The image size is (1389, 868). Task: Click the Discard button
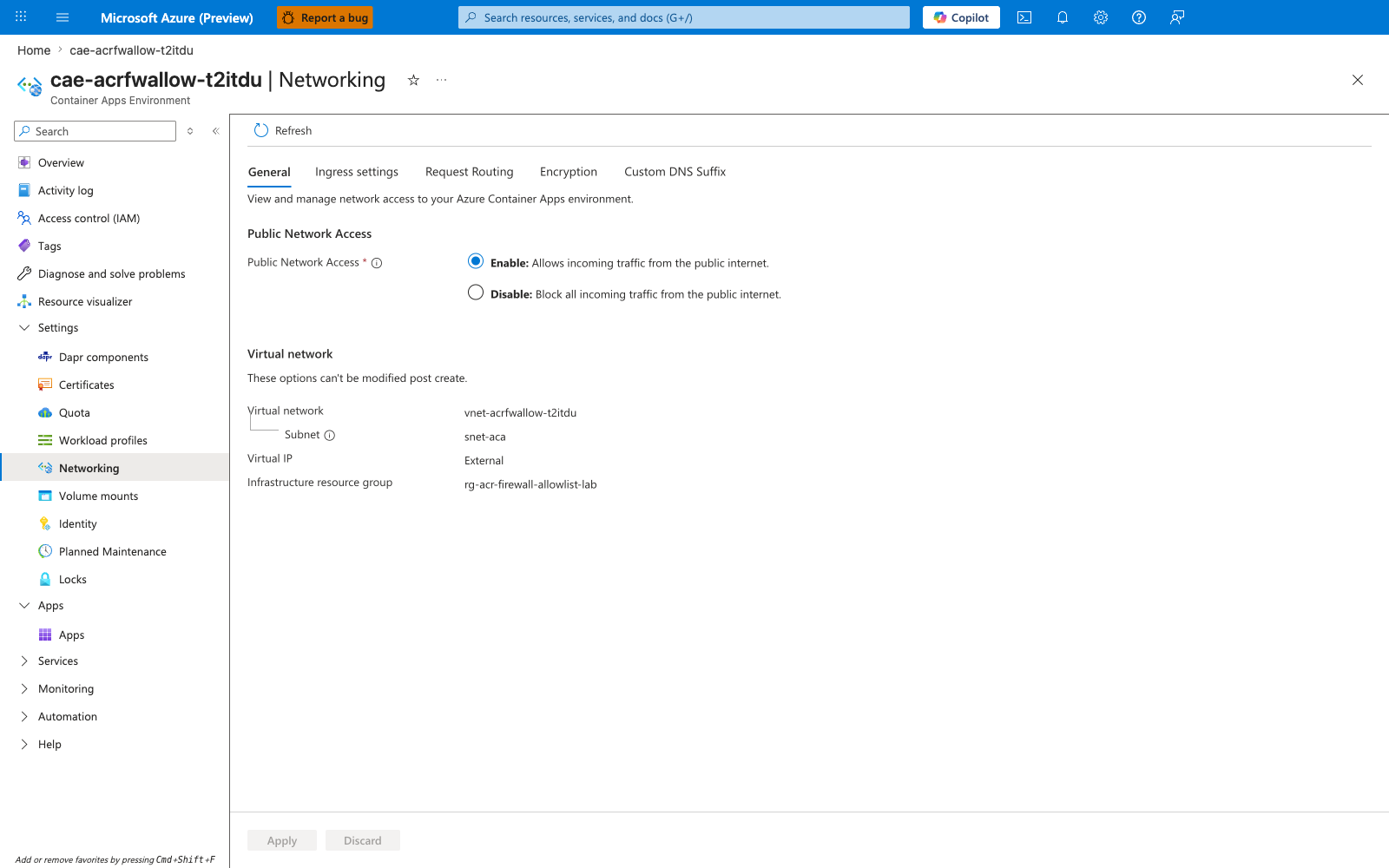(x=363, y=840)
